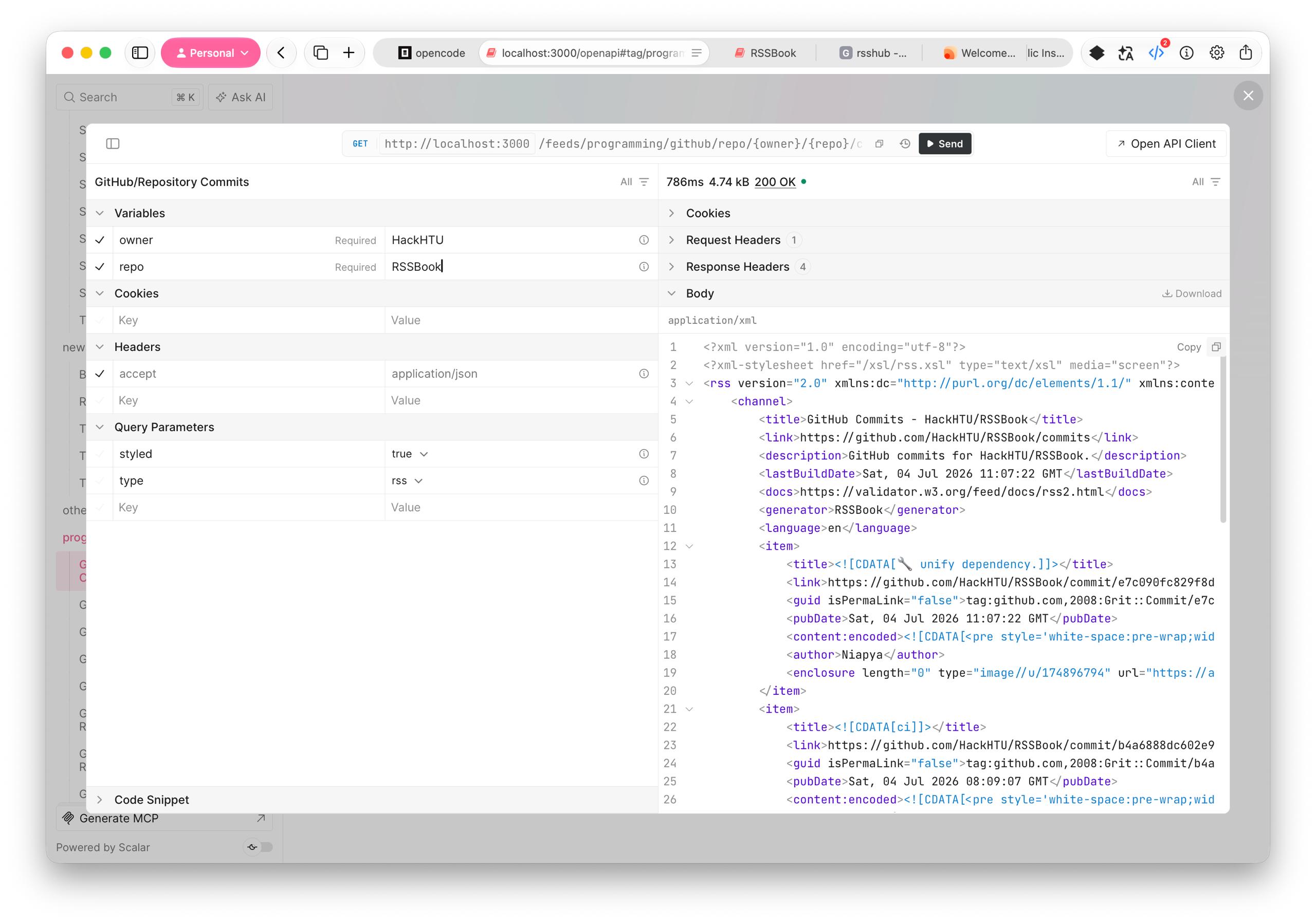Click the filter icon beside response All

(1215, 181)
